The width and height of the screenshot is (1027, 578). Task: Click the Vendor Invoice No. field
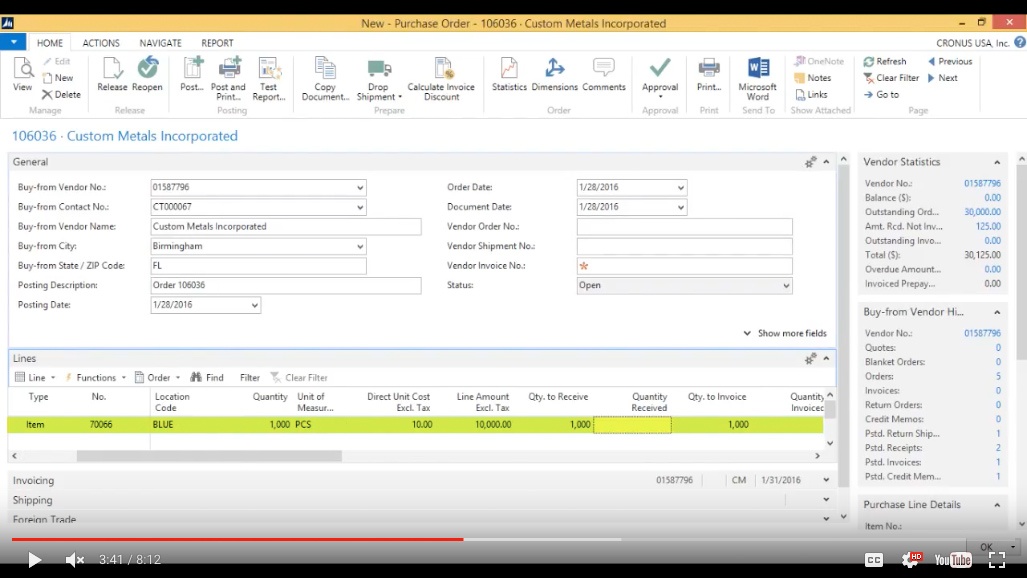point(684,266)
